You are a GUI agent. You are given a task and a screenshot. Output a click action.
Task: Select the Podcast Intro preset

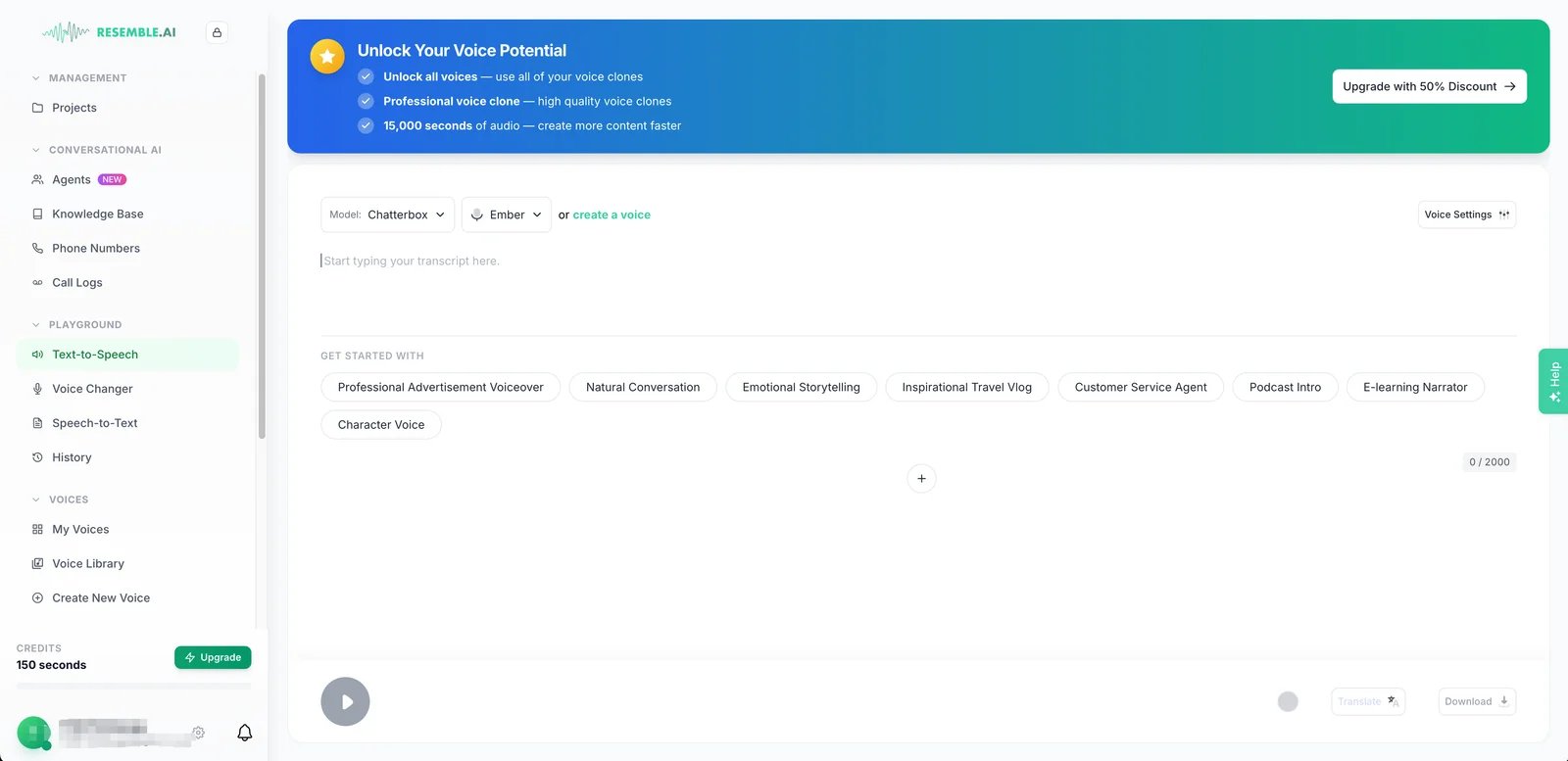tap(1284, 388)
